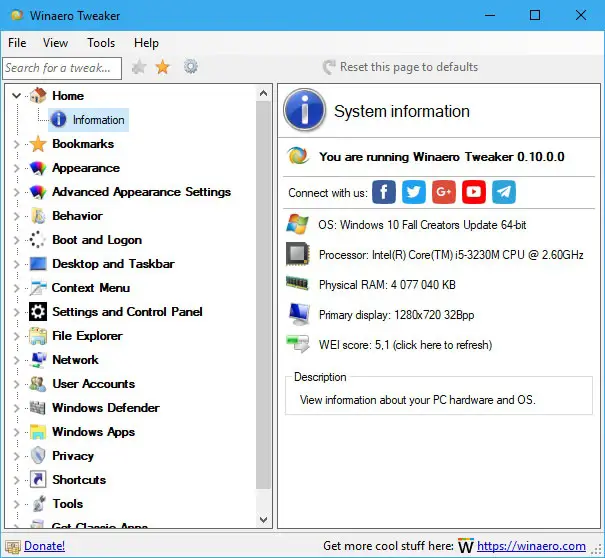Open the Help menu
The image size is (605, 558).
pos(146,42)
